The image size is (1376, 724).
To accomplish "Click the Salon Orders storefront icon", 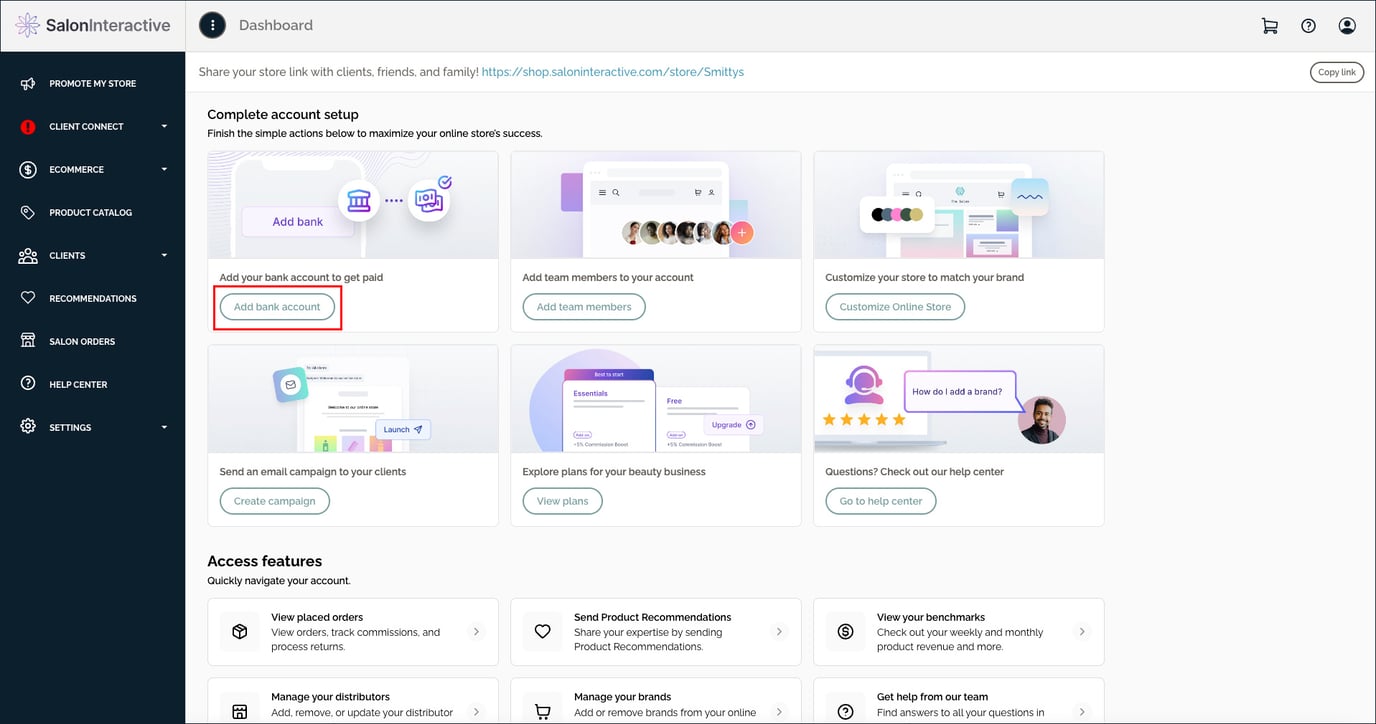I will pyautogui.click(x=28, y=341).
